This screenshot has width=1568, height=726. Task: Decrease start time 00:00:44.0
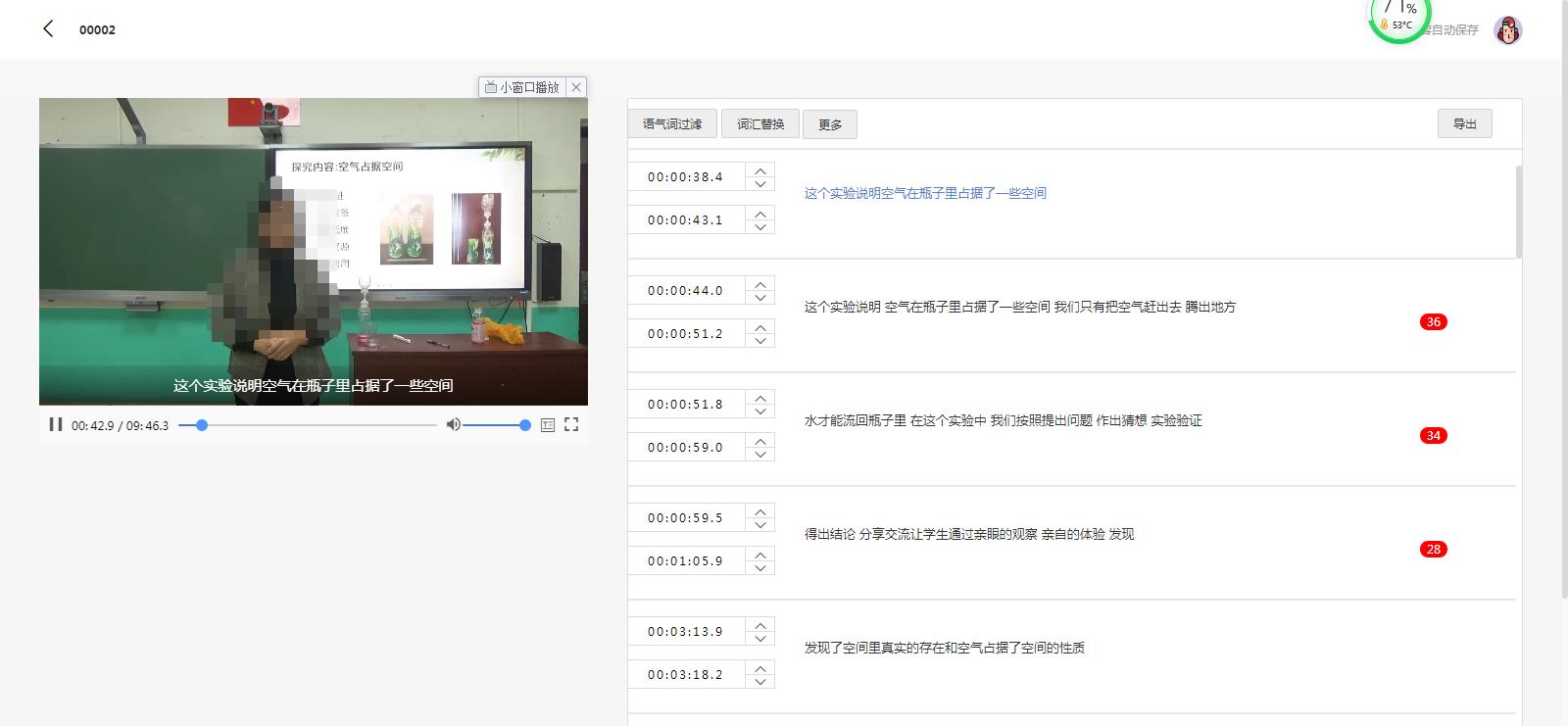pos(760,298)
